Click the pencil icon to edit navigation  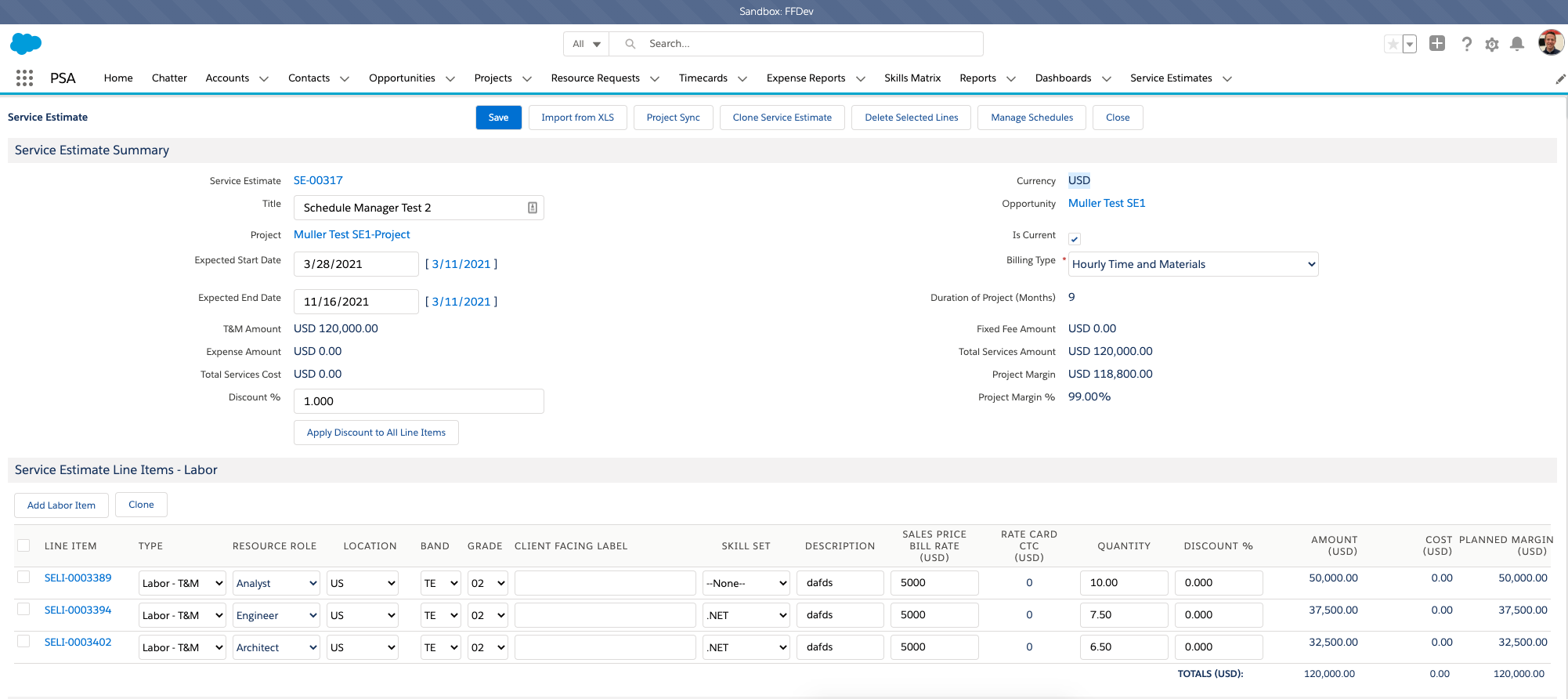tap(1560, 78)
